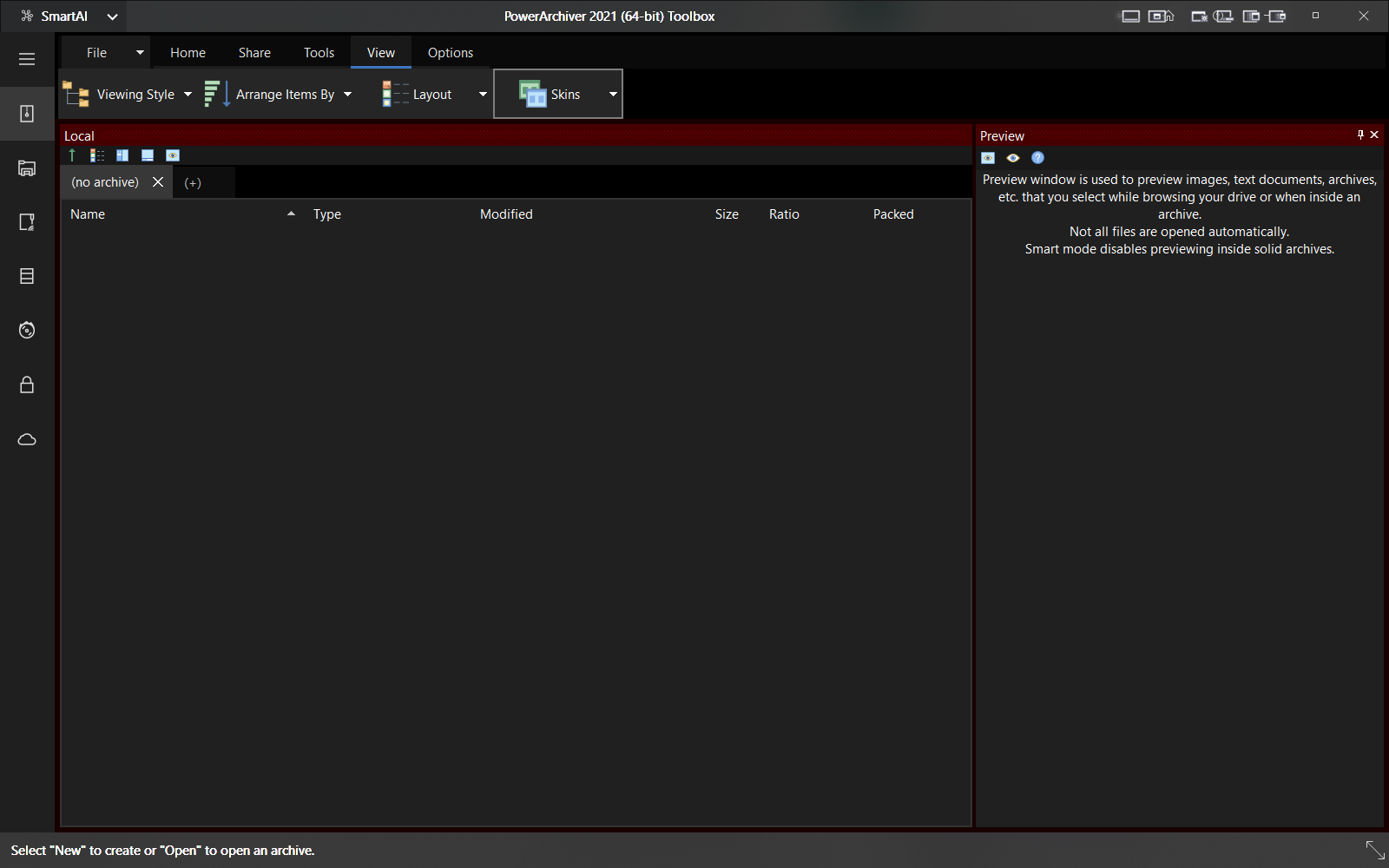Close the (no archive) tab
The width and height of the screenshot is (1389, 868).
point(158,182)
